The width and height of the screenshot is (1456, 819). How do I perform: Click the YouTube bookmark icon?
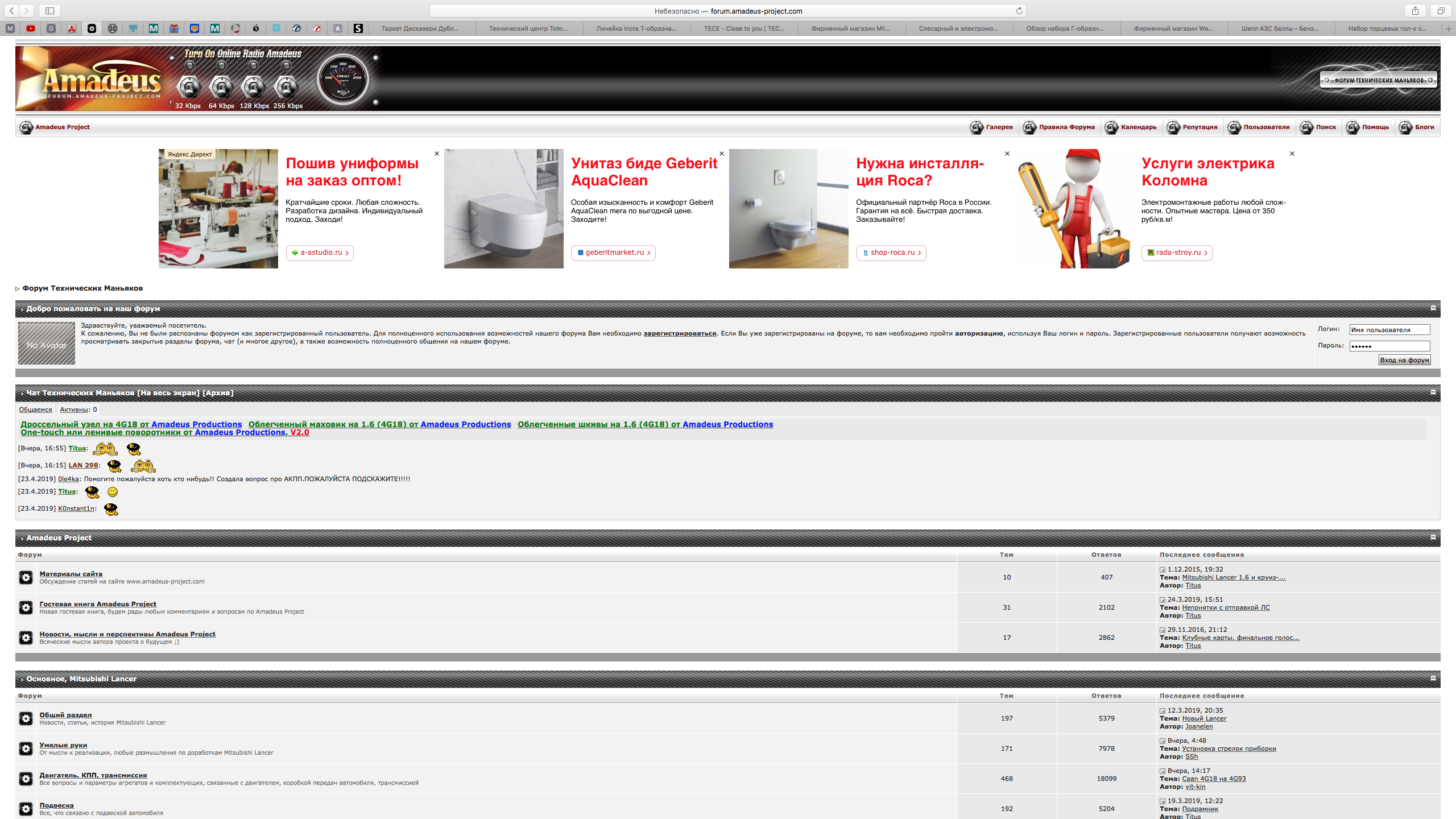(x=31, y=28)
